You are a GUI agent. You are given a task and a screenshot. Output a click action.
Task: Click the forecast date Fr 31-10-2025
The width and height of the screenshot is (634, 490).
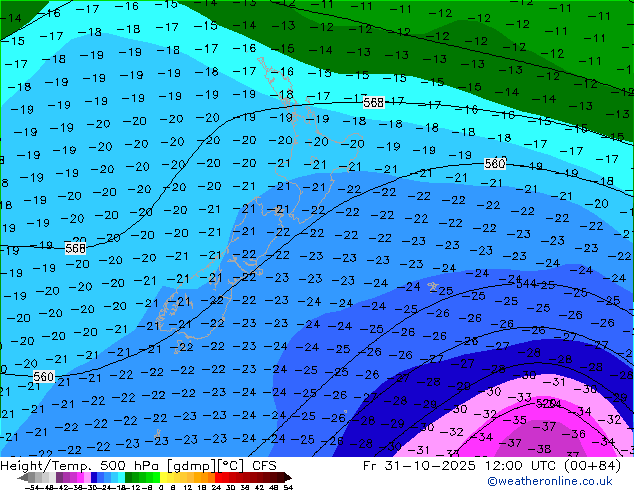click(419, 466)
